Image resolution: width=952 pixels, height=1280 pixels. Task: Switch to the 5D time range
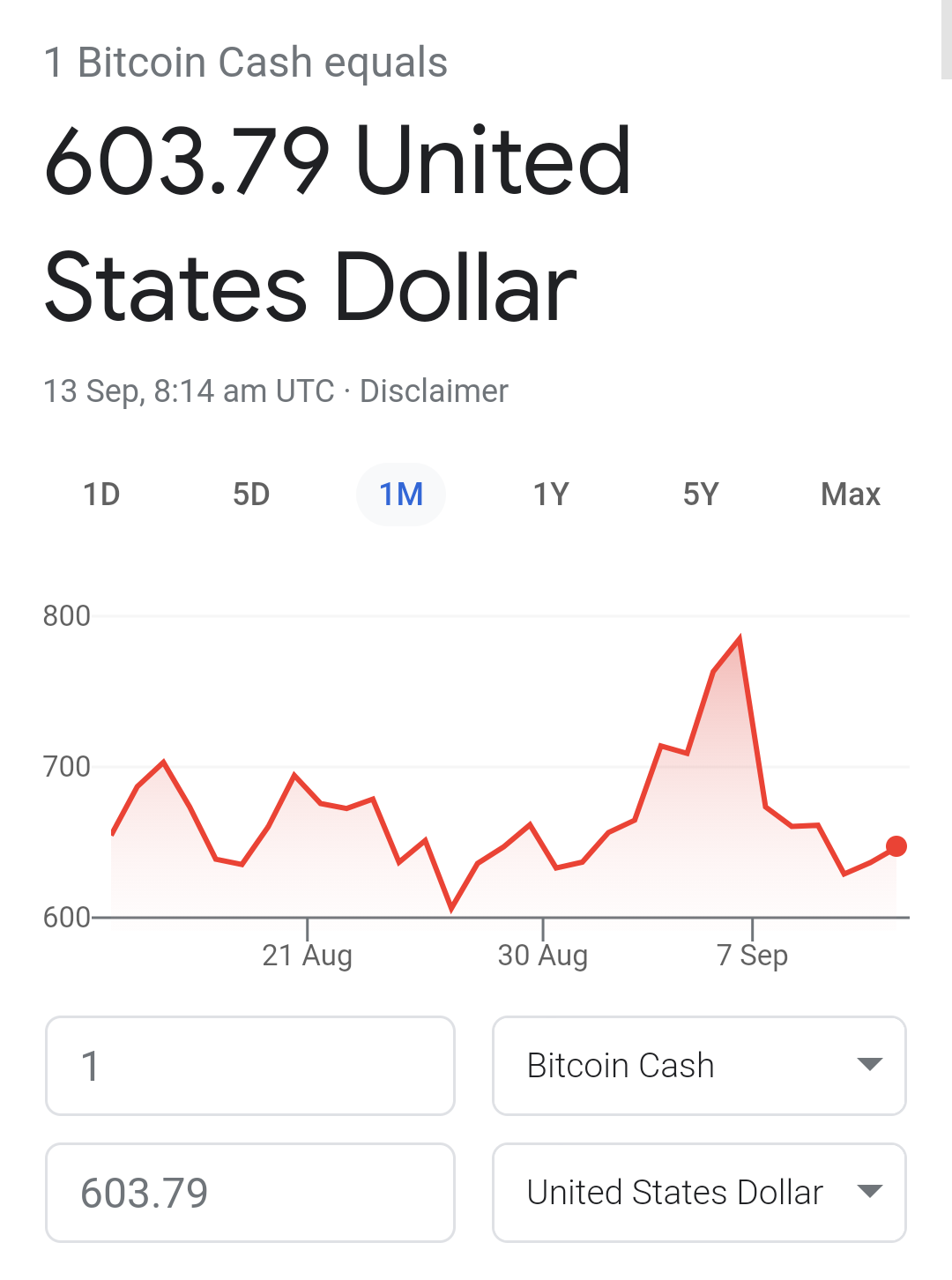pyautogui.click(x=251, y=495)
